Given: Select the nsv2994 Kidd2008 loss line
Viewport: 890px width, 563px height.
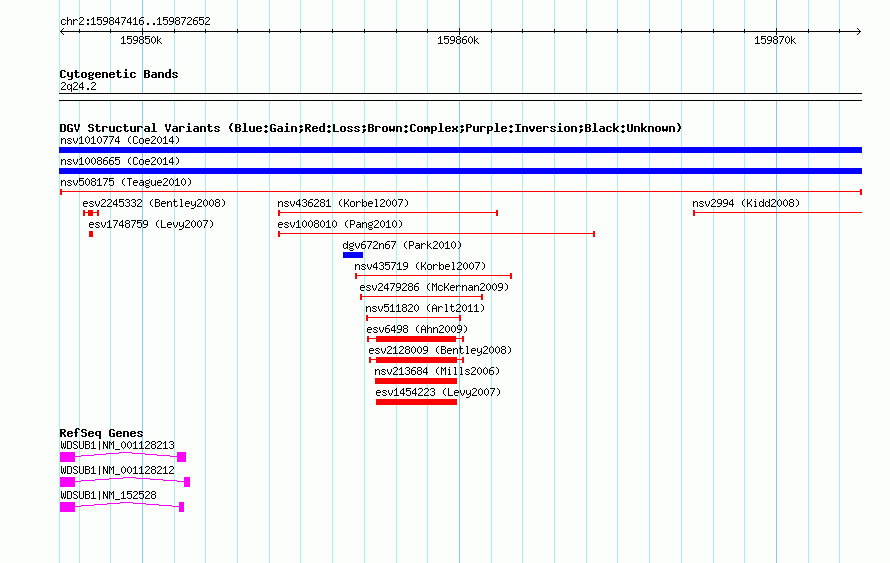Looking at the screenshot, I should [x=778, y=213].
